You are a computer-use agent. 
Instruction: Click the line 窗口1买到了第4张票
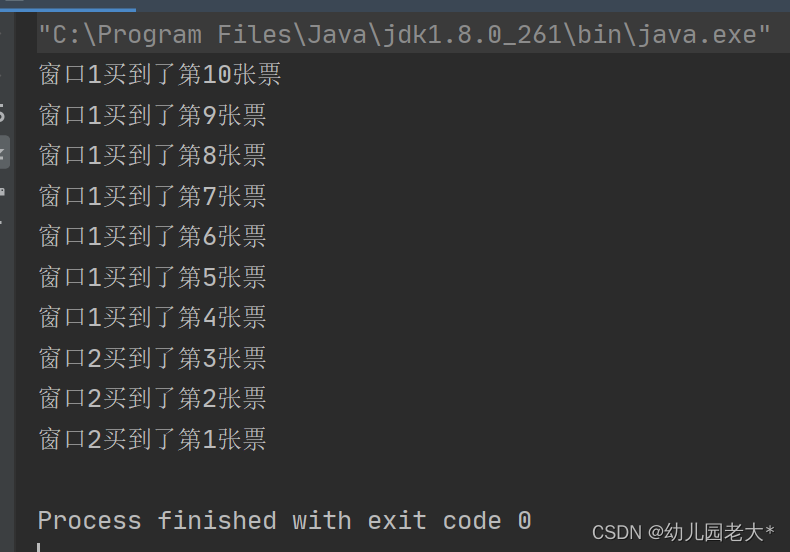pyautogui.click(x=152, y=317)
